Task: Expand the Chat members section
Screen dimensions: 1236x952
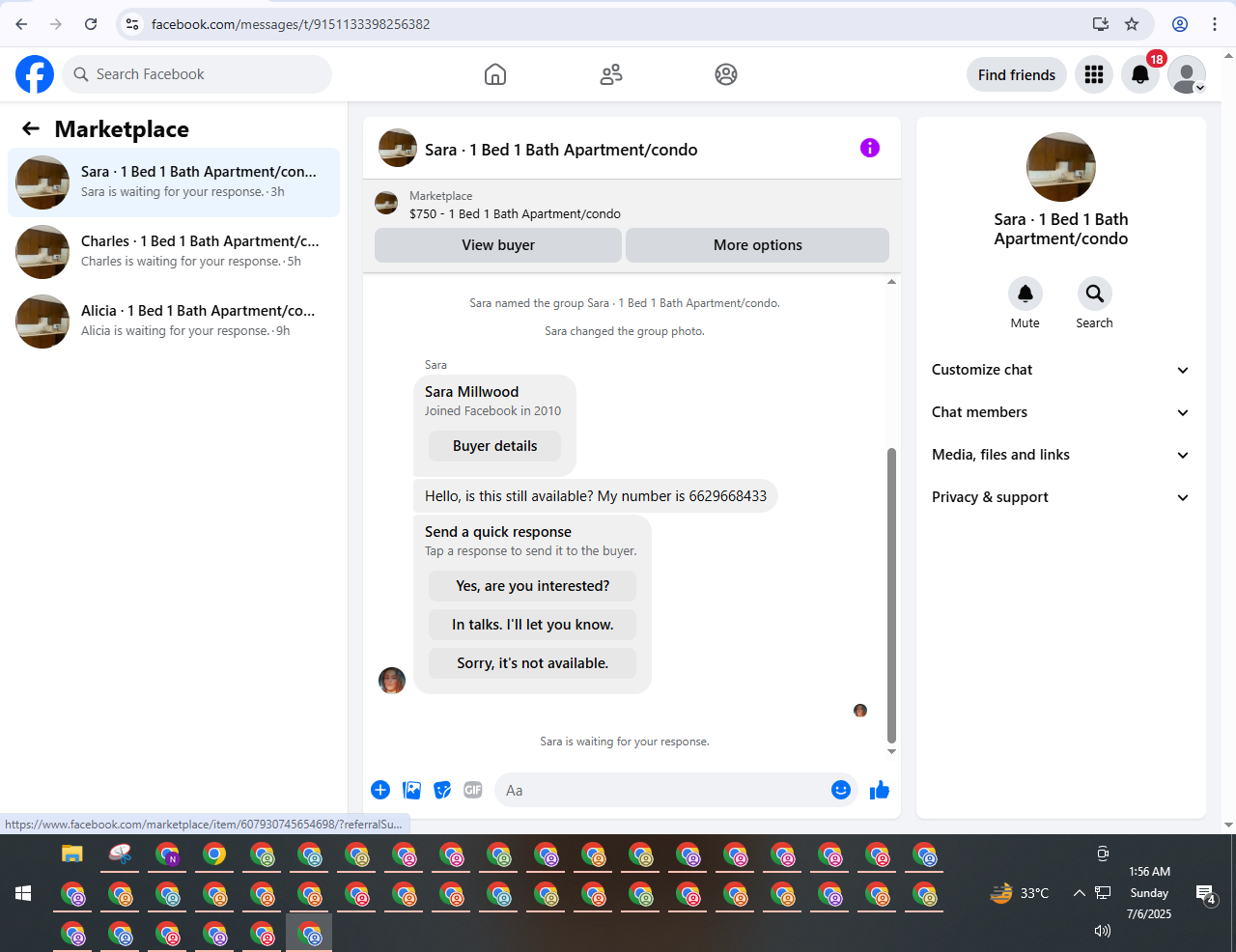Action: click(x=1060, y=412)
